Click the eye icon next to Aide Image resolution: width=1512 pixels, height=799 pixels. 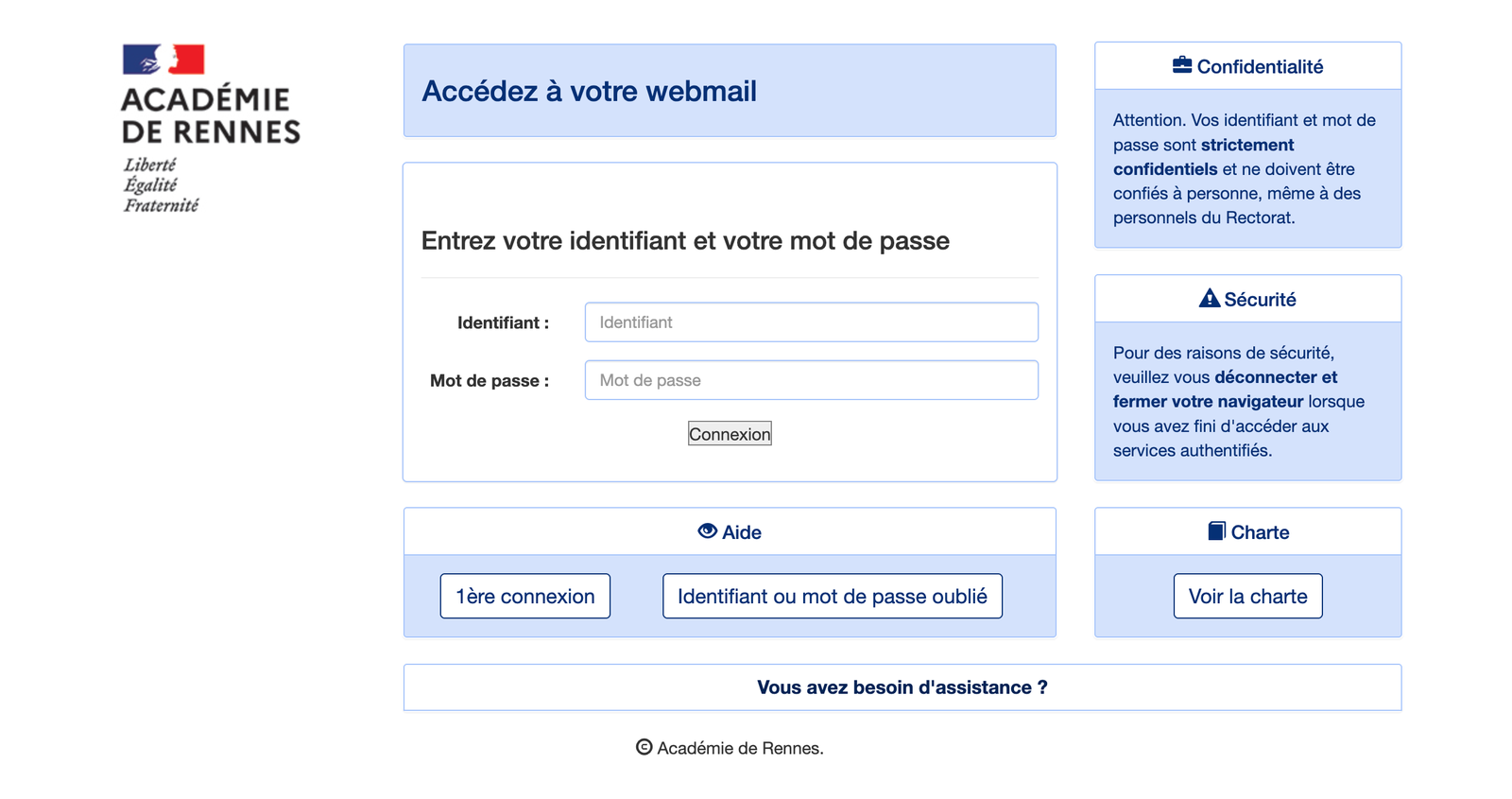point(706,531)
